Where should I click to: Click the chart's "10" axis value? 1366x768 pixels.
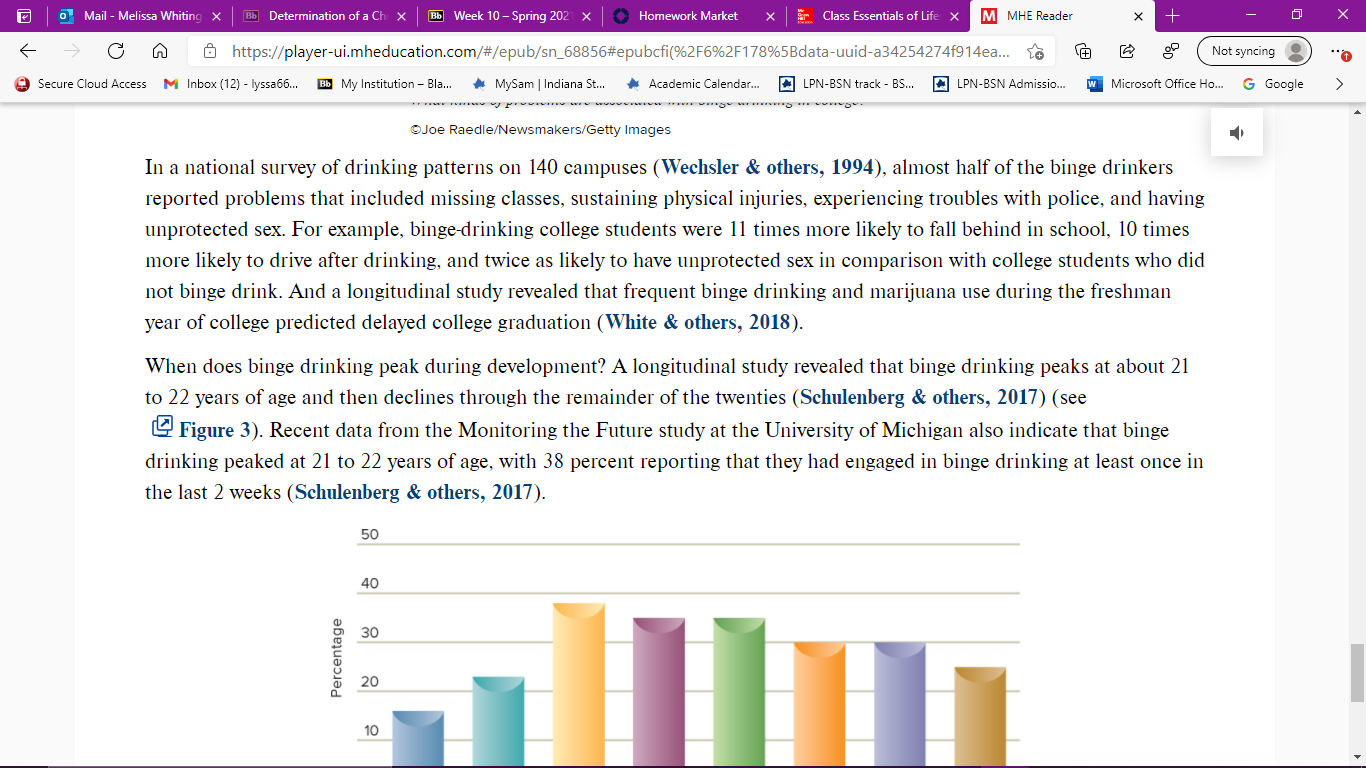coord(370,731)
